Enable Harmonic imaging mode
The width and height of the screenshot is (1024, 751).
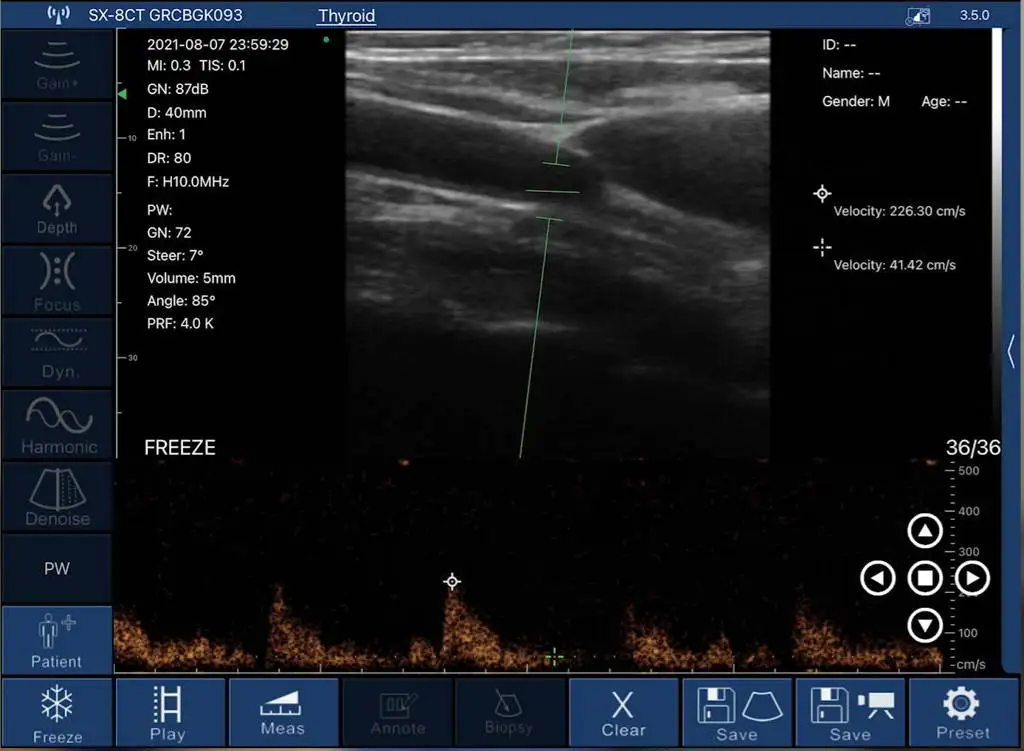tap(57, 424)
